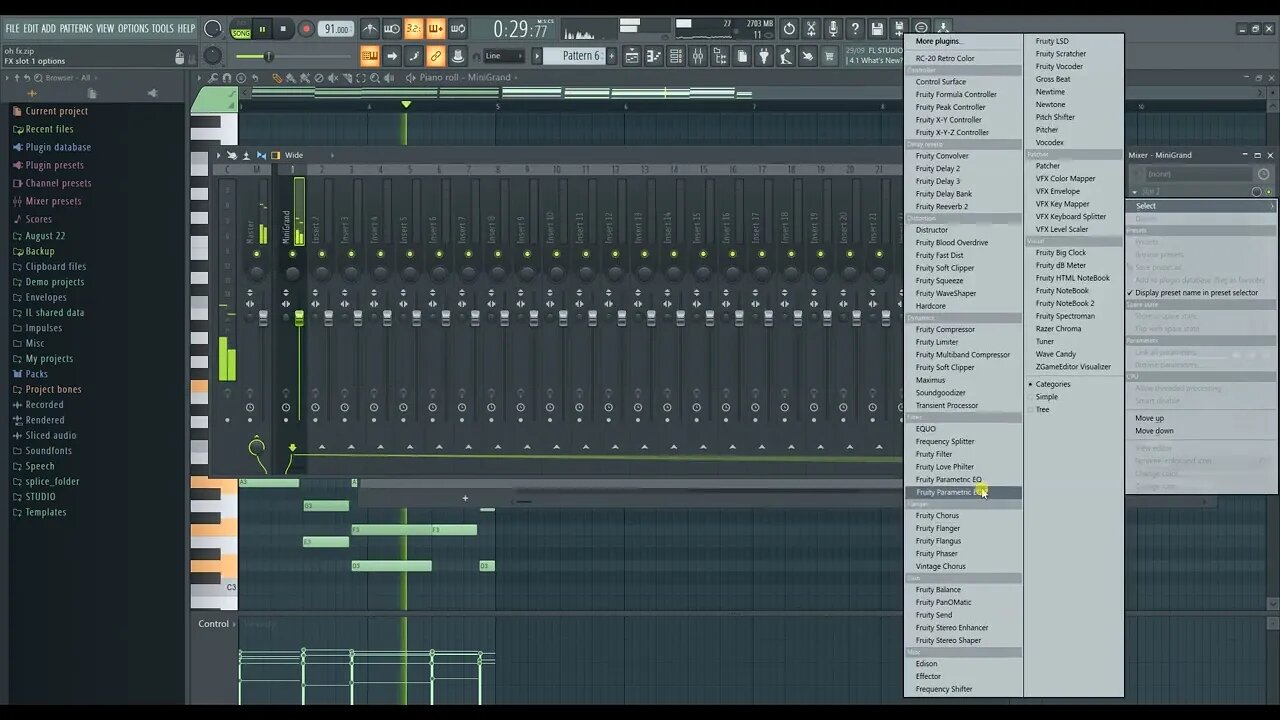Save project with the floppy disk icon
Screen dimensions: 1280x720
(x=877, y=29)
